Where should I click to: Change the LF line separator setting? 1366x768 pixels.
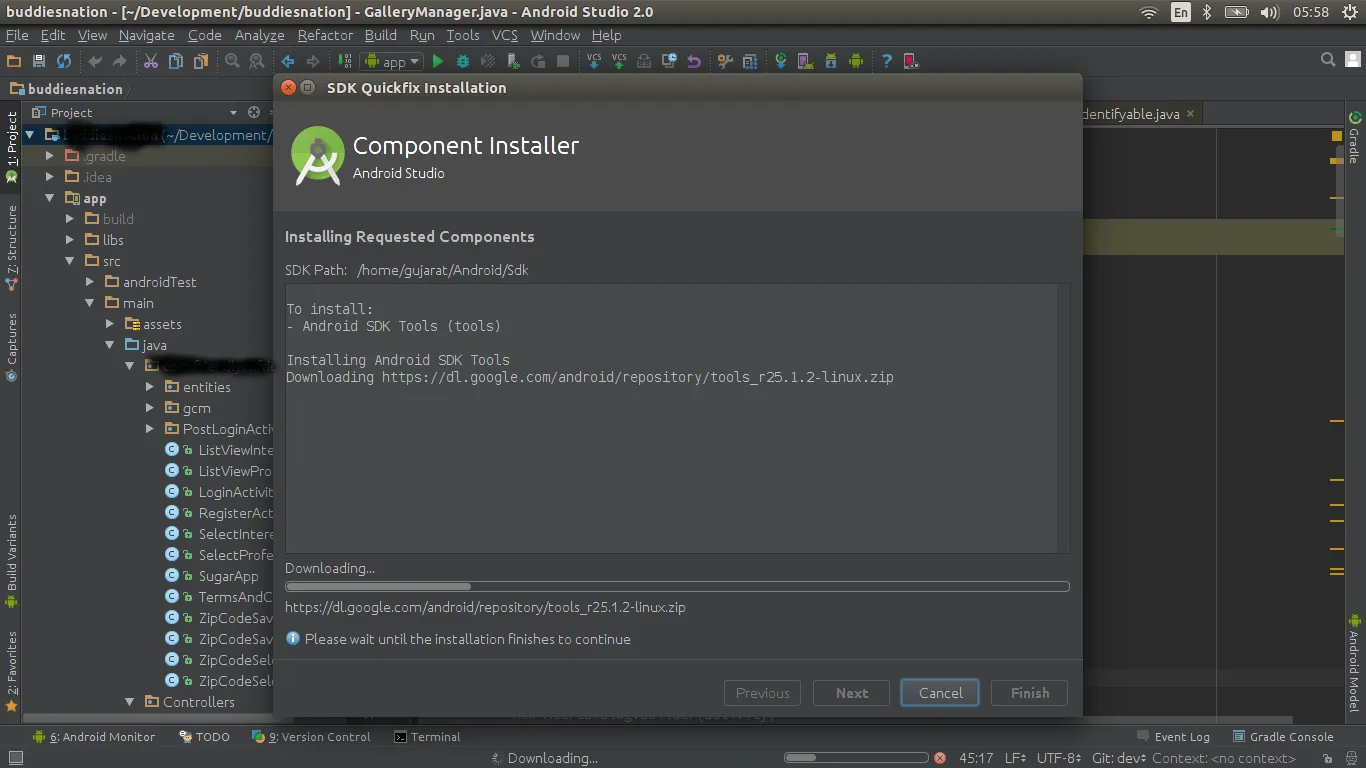1014,758
